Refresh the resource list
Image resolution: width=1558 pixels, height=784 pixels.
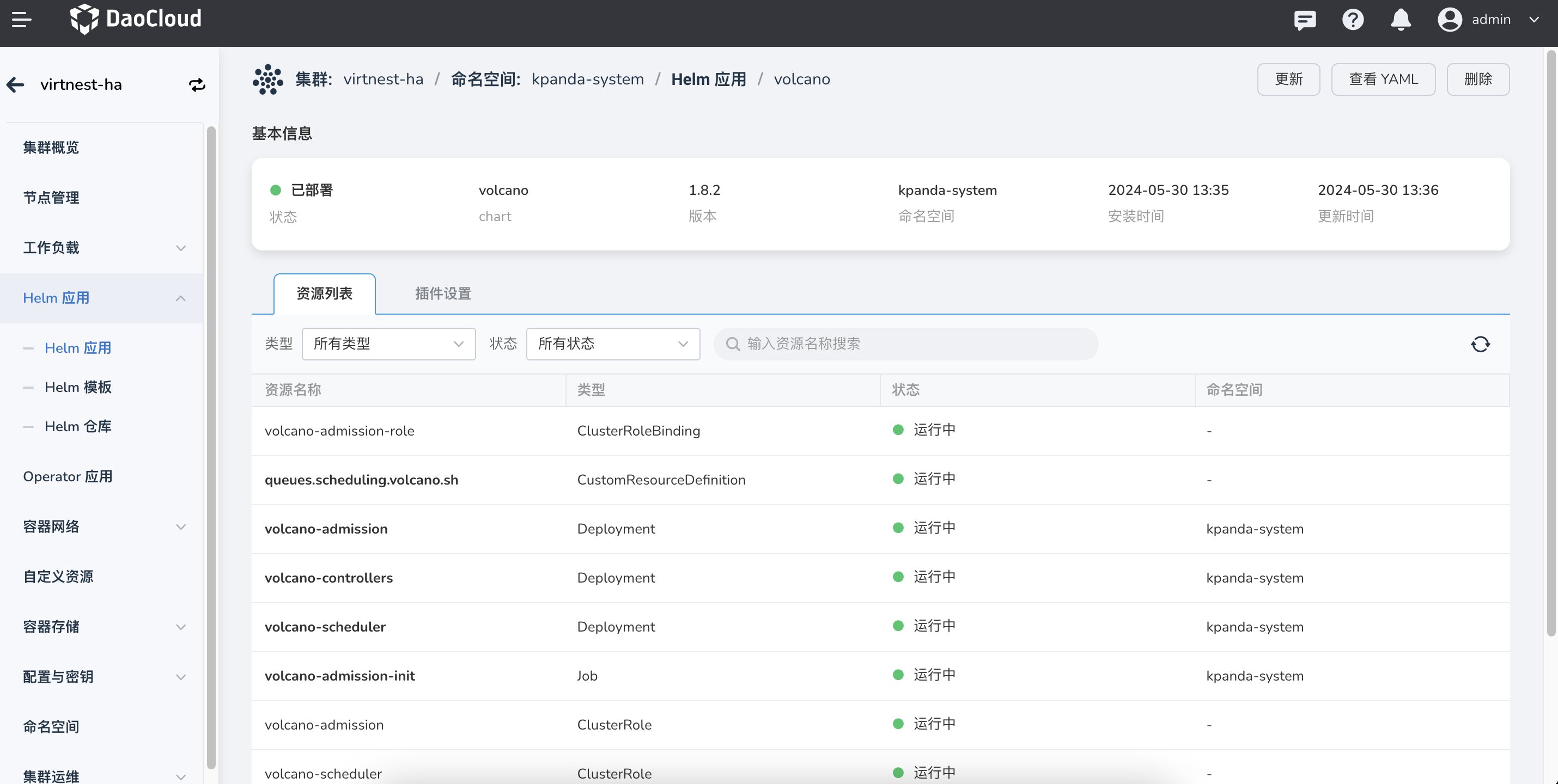click(1480, 344)
